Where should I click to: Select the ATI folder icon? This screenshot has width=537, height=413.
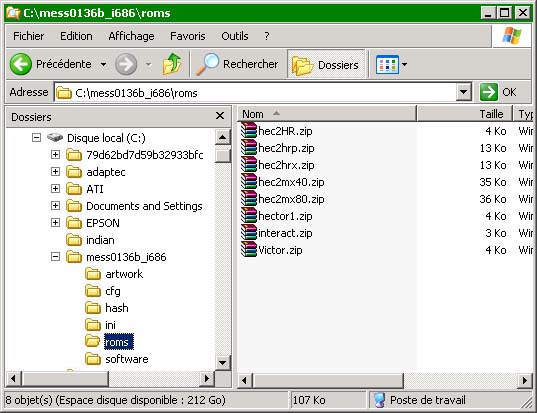point(74,188)
